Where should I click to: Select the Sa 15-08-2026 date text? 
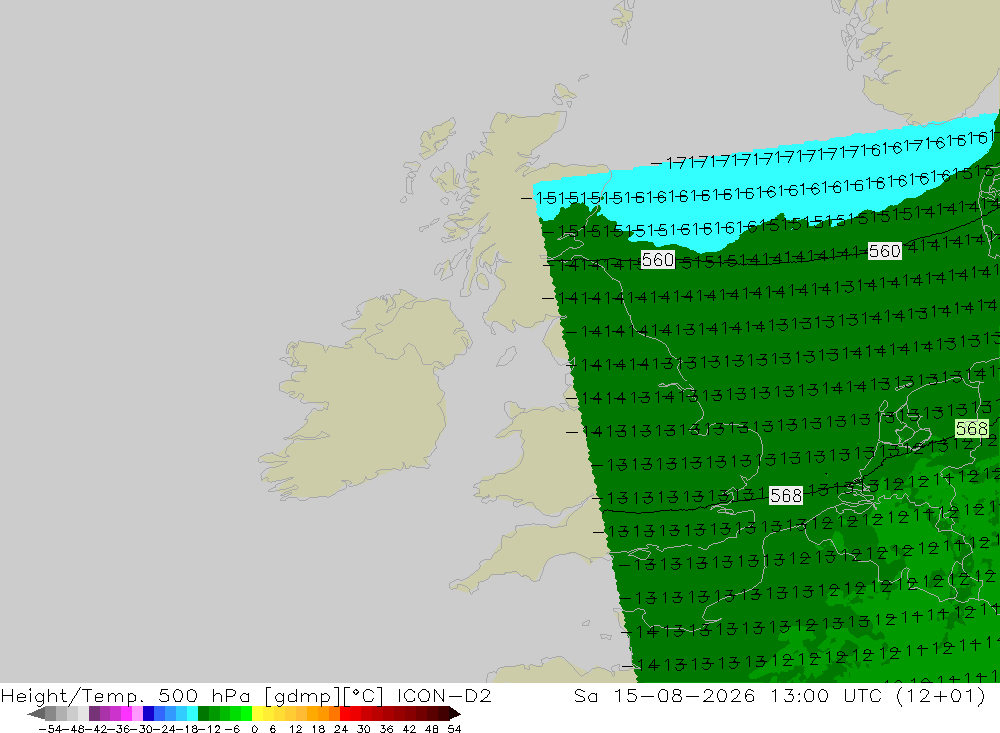tap(664, 695)
